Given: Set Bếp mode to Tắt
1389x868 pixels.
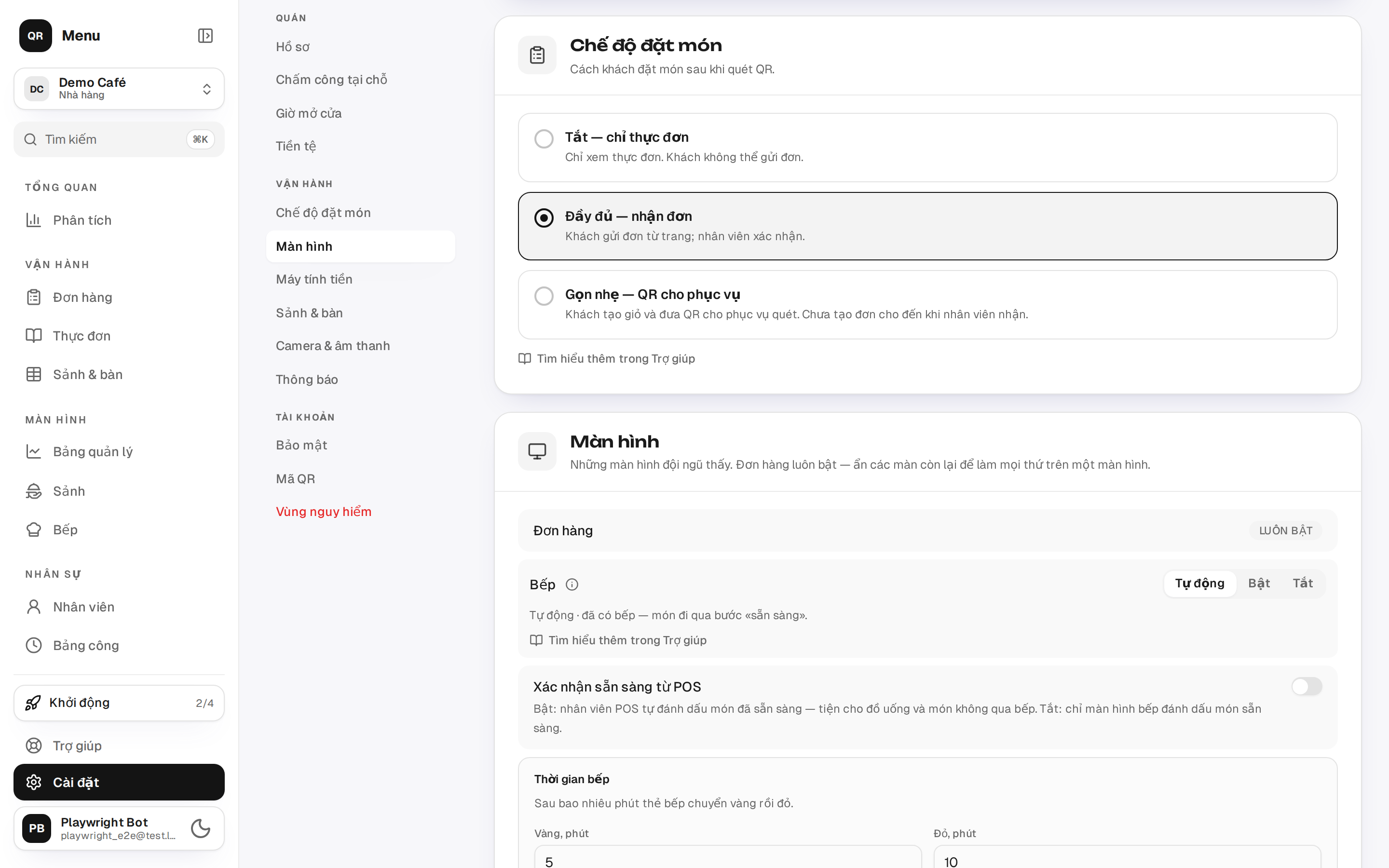Looking at the screenshot, I should pyautogui.click(x=1302, y=583).
